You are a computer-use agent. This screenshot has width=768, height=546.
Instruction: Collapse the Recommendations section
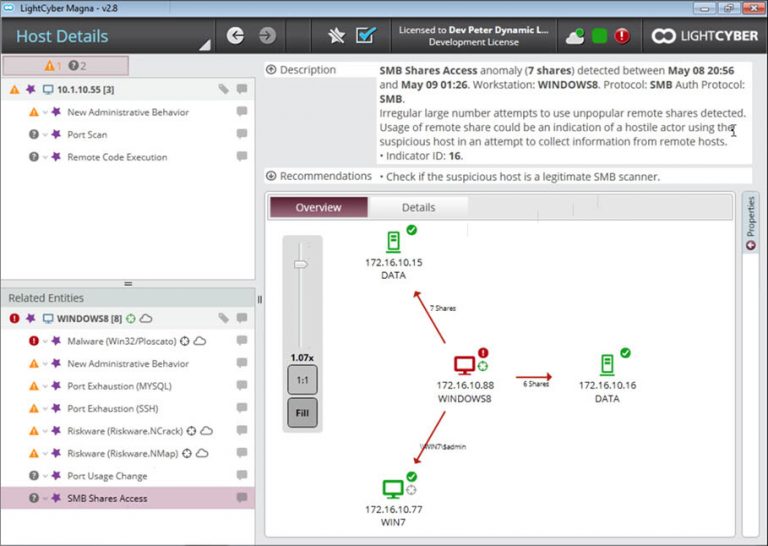click(271, 176)
